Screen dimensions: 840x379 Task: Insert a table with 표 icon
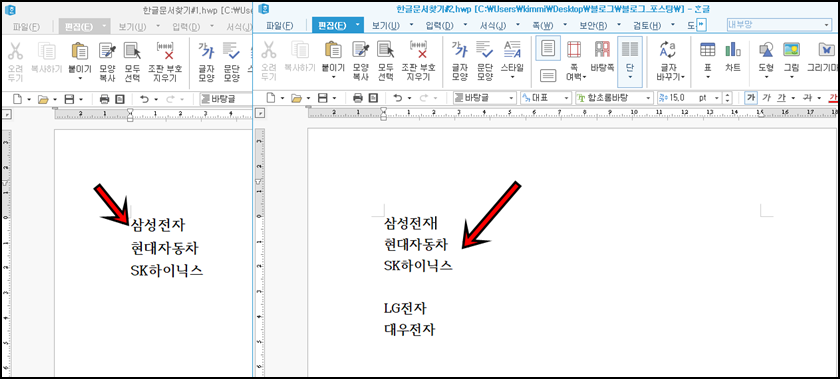(x=708, y=50)
